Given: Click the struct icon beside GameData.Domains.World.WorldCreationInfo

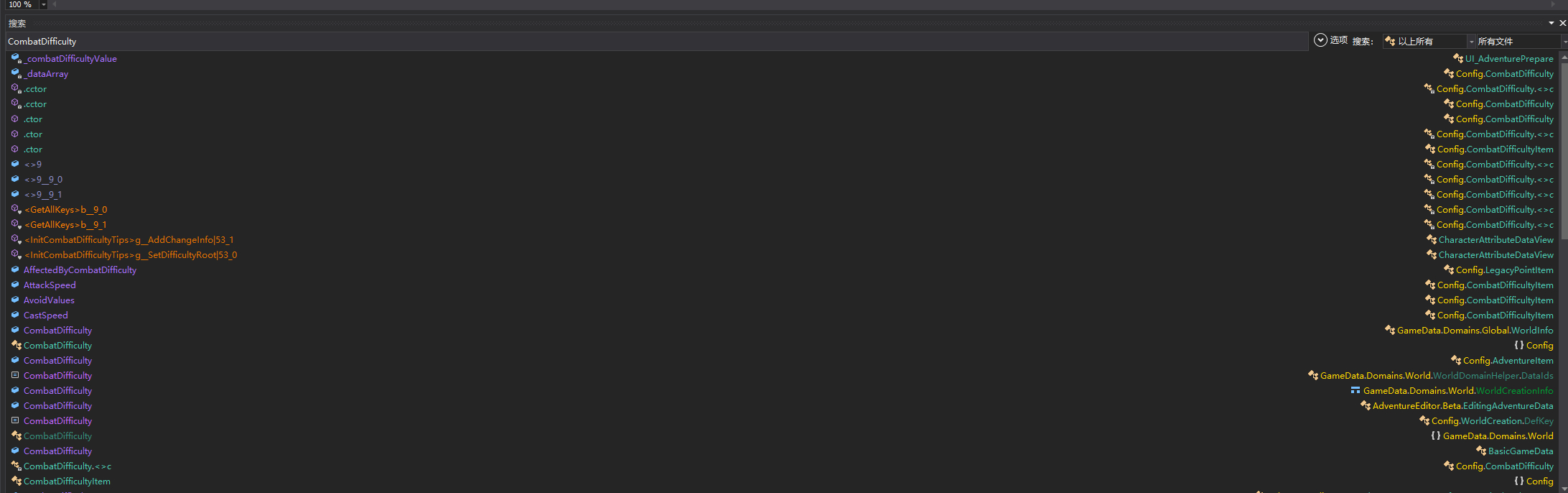Looking at the screenshot, I should [1355, 390].
